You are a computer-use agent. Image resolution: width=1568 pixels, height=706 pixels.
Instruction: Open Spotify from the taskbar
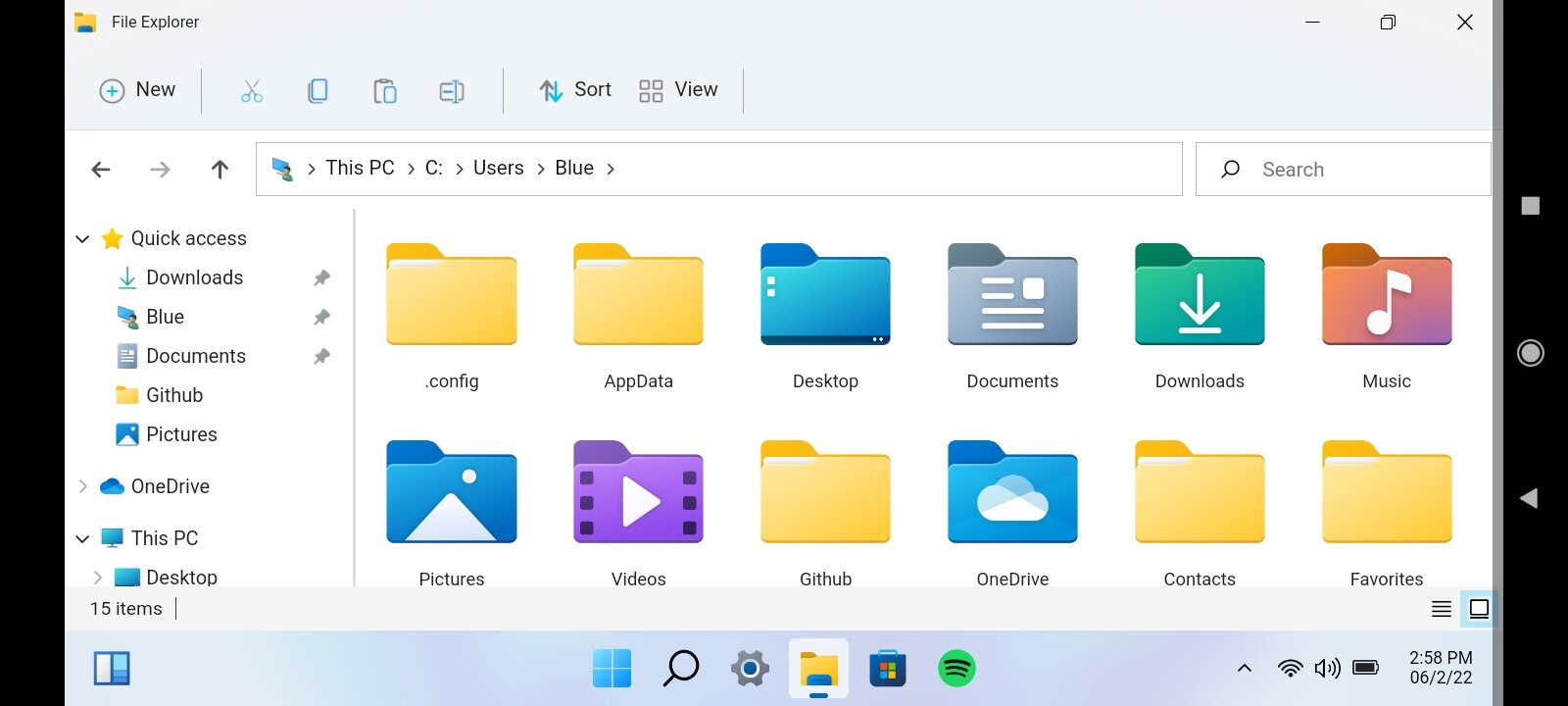(x=956, y=669)
